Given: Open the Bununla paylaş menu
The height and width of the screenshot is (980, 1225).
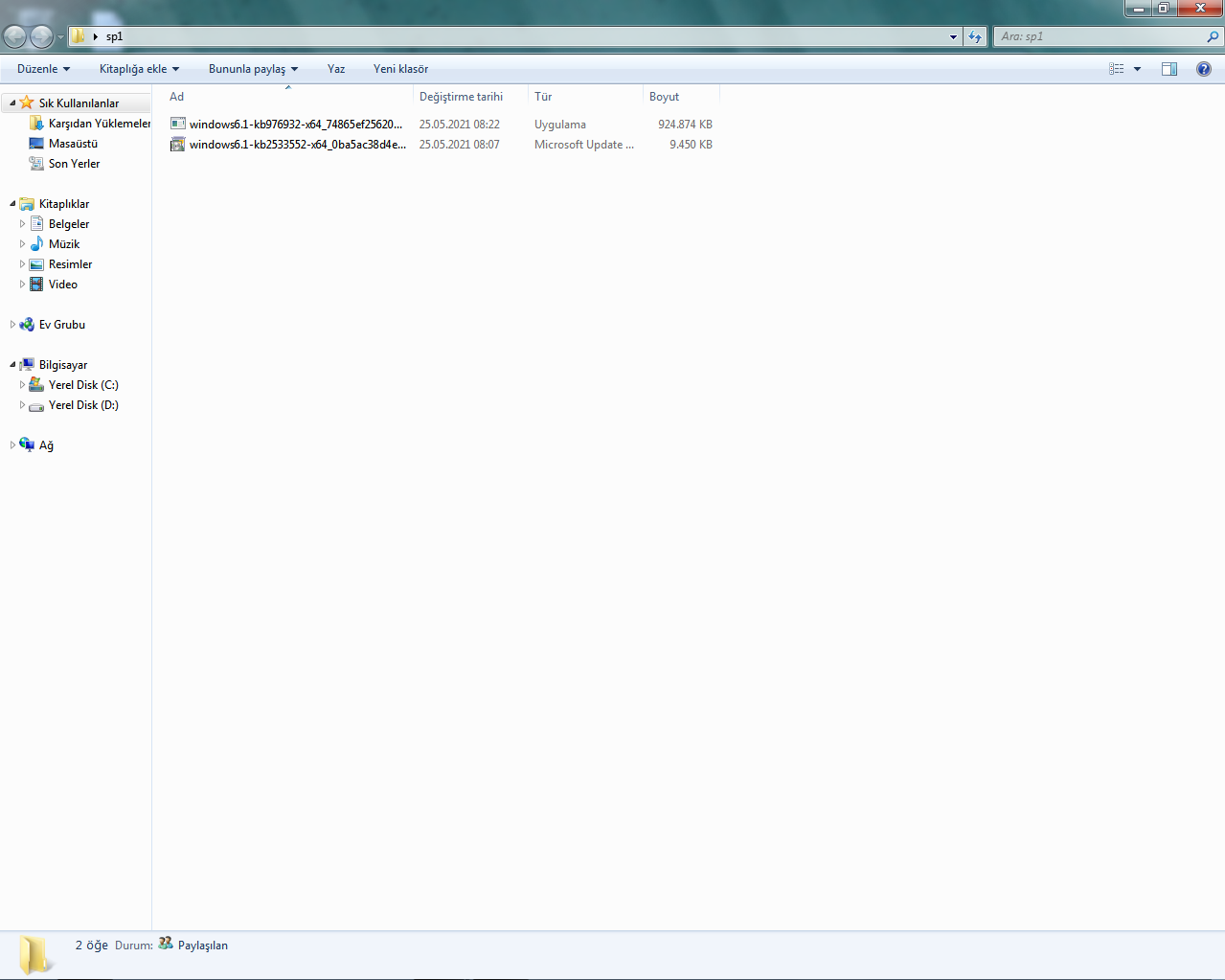Looking at the screenshot, I should 253,69.
